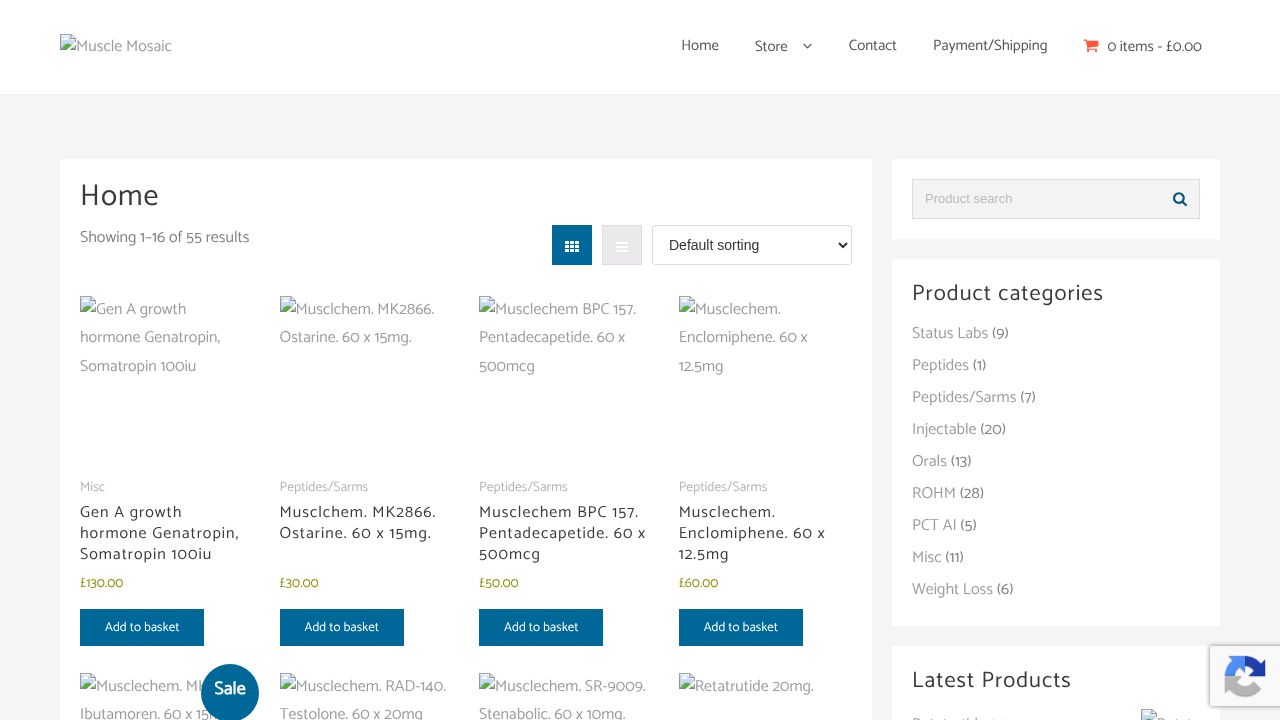The width and height of the screenshot is (1280, 720).
Task: Add MK2866 Ostarine to basket
Action: [x=342, y=628]
